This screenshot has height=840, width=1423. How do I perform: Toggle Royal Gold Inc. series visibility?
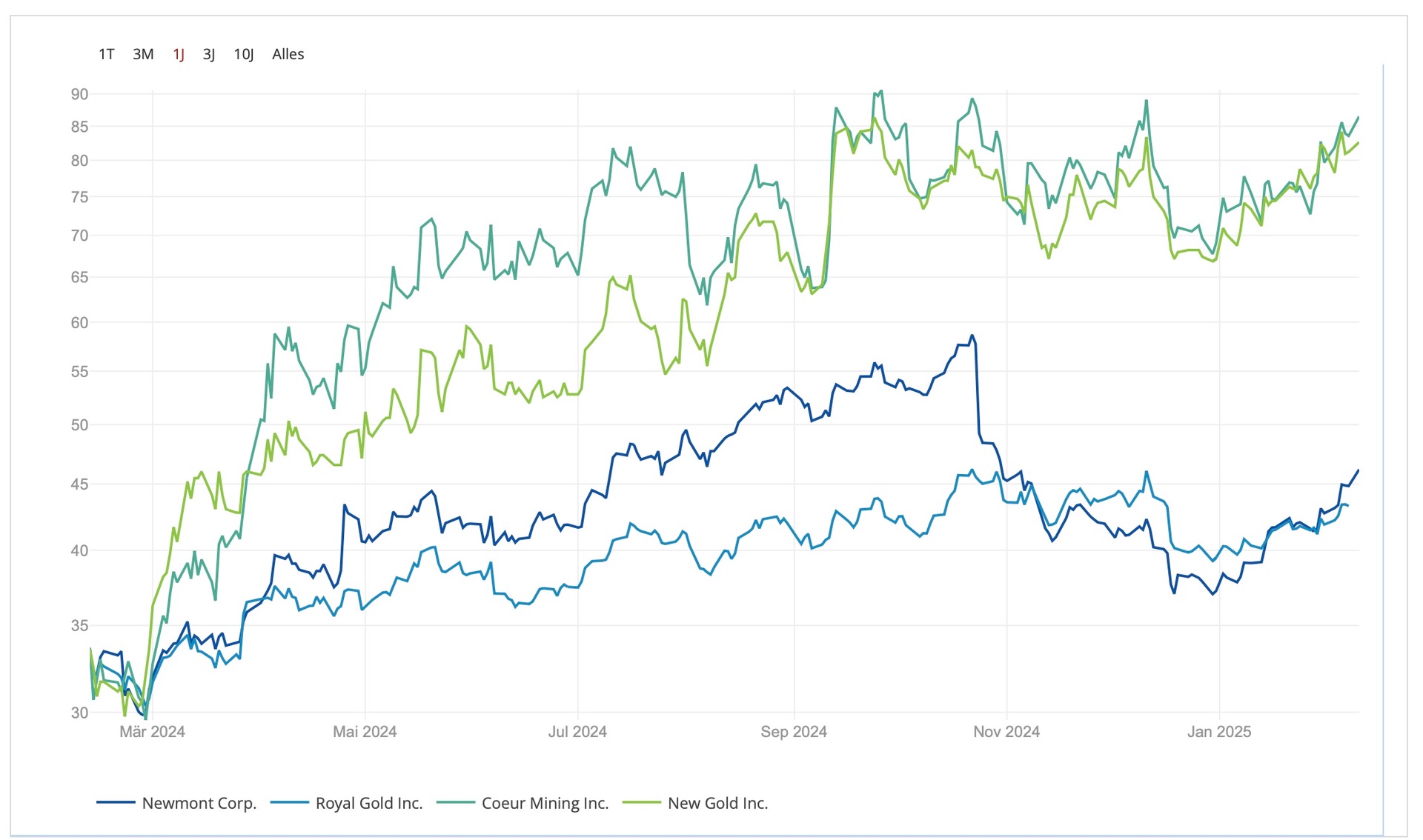[368, 803]
